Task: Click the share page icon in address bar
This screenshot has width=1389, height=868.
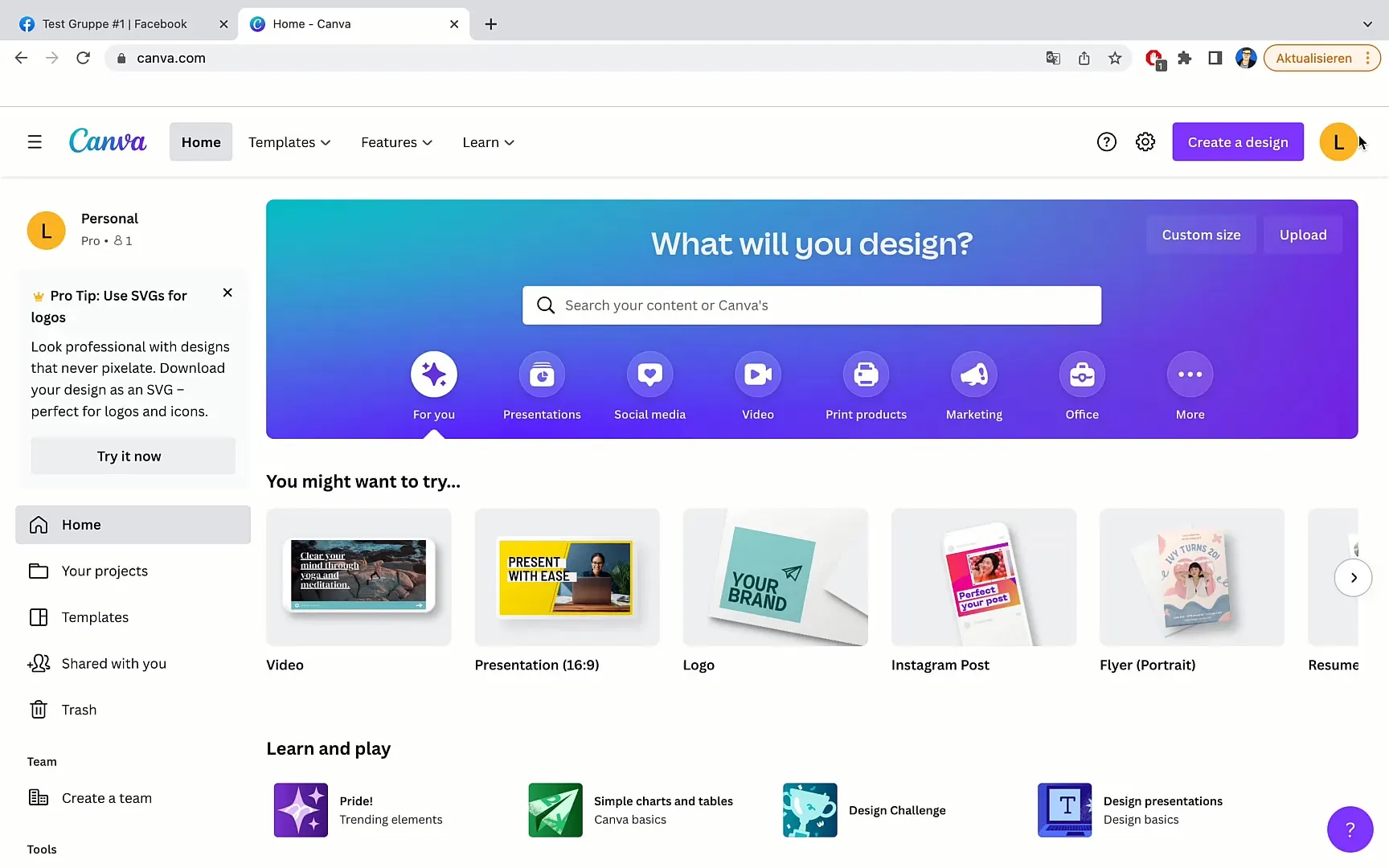Action: [1084, 58]
